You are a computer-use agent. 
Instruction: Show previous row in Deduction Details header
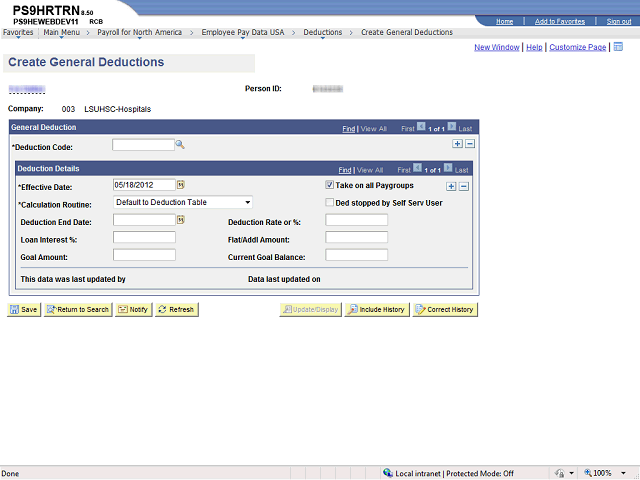[417, 168]
